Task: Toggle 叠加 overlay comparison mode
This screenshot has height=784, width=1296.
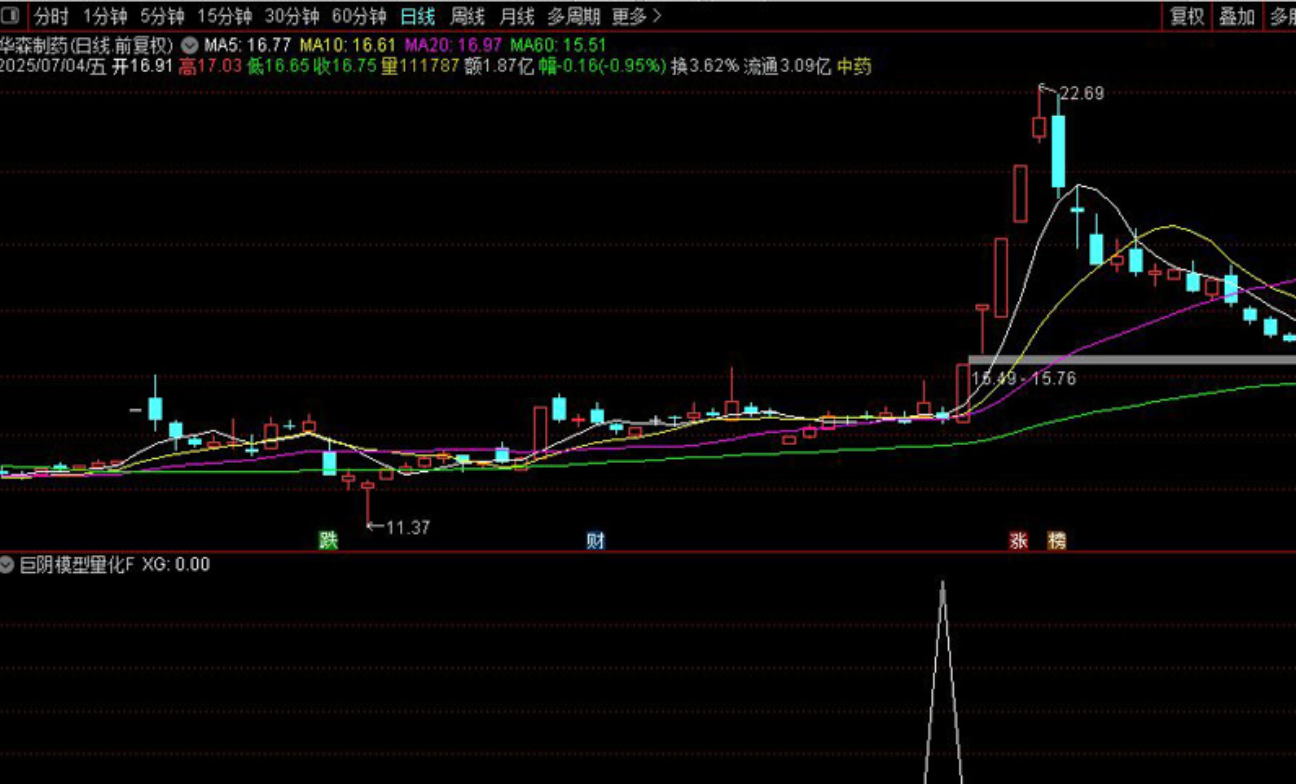Action: tap(1235, 16)
